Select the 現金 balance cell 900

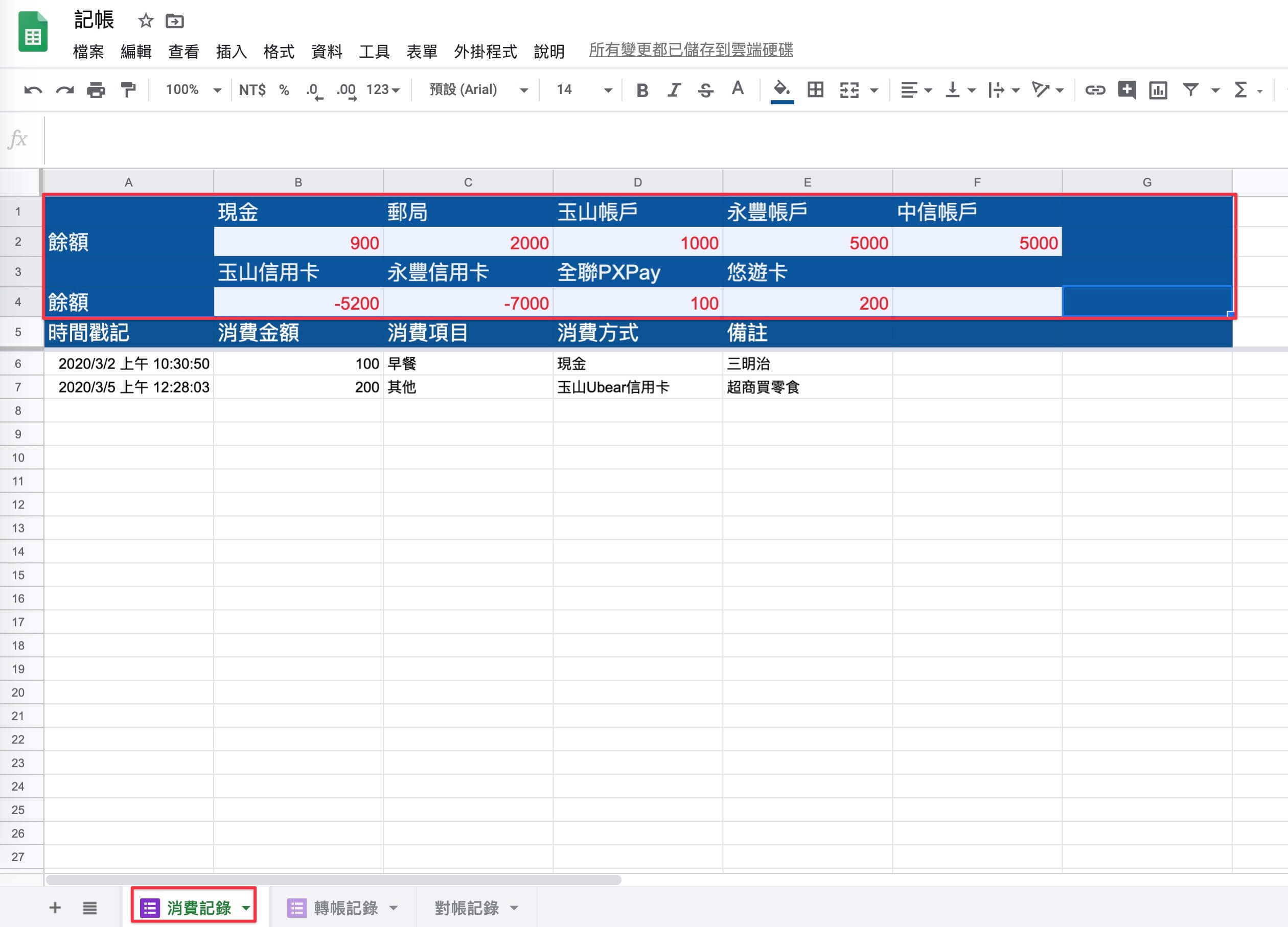(298, 242)
